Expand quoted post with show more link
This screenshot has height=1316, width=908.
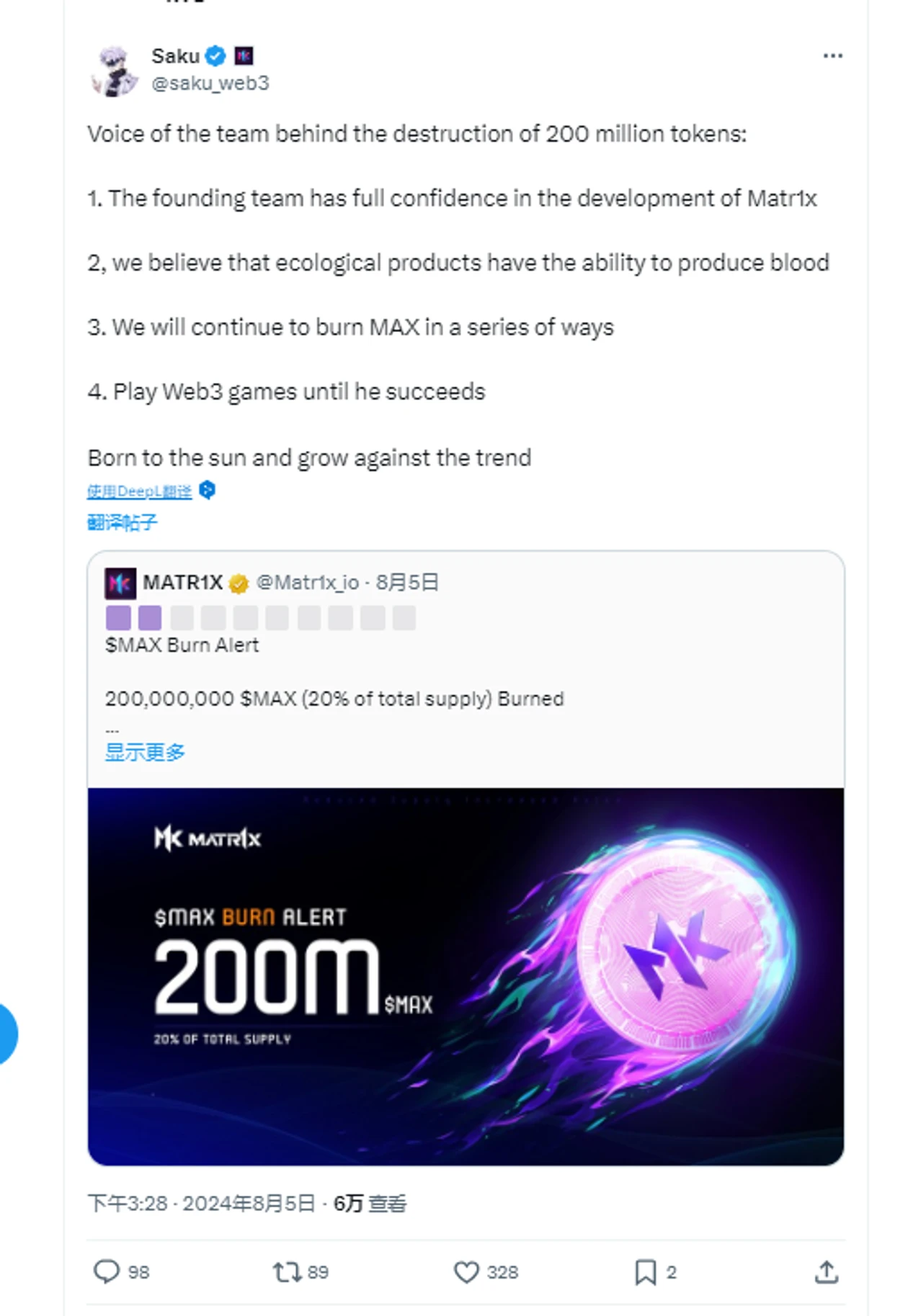click(x=145, y=752)
